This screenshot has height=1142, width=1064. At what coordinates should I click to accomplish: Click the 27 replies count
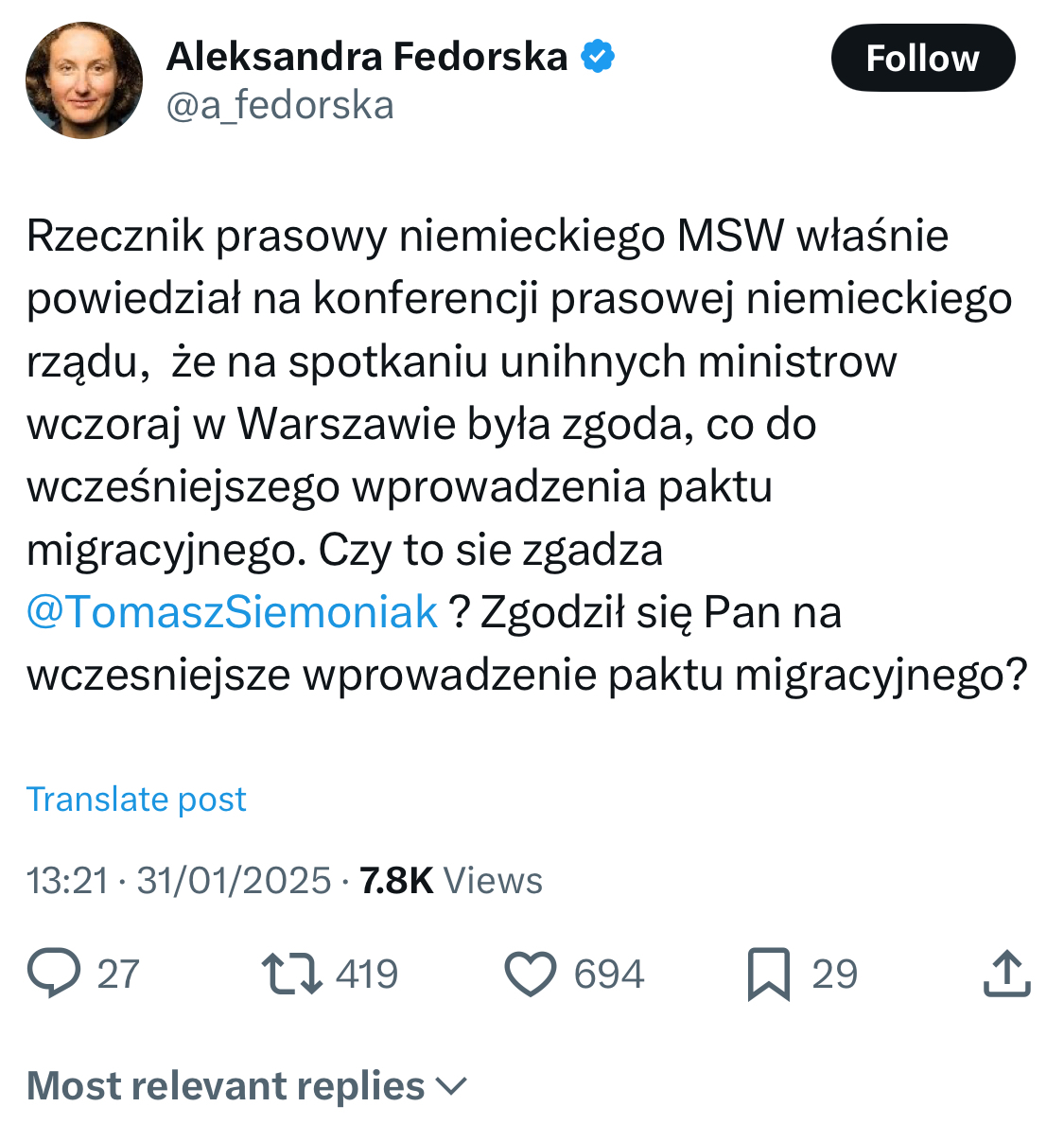[x=118, y=975]
